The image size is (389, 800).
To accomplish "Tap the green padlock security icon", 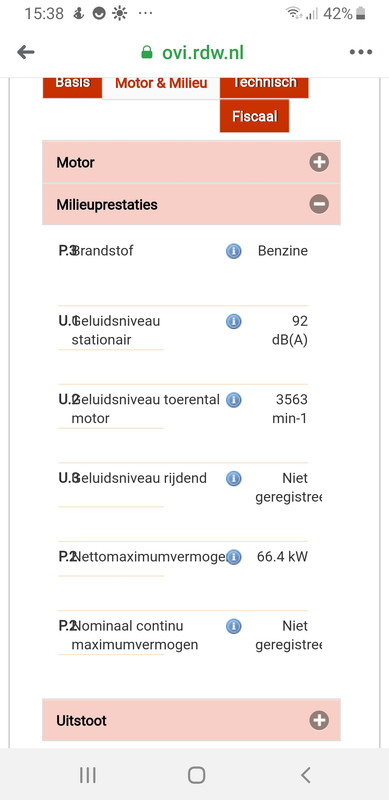I will tap(147, 52).
